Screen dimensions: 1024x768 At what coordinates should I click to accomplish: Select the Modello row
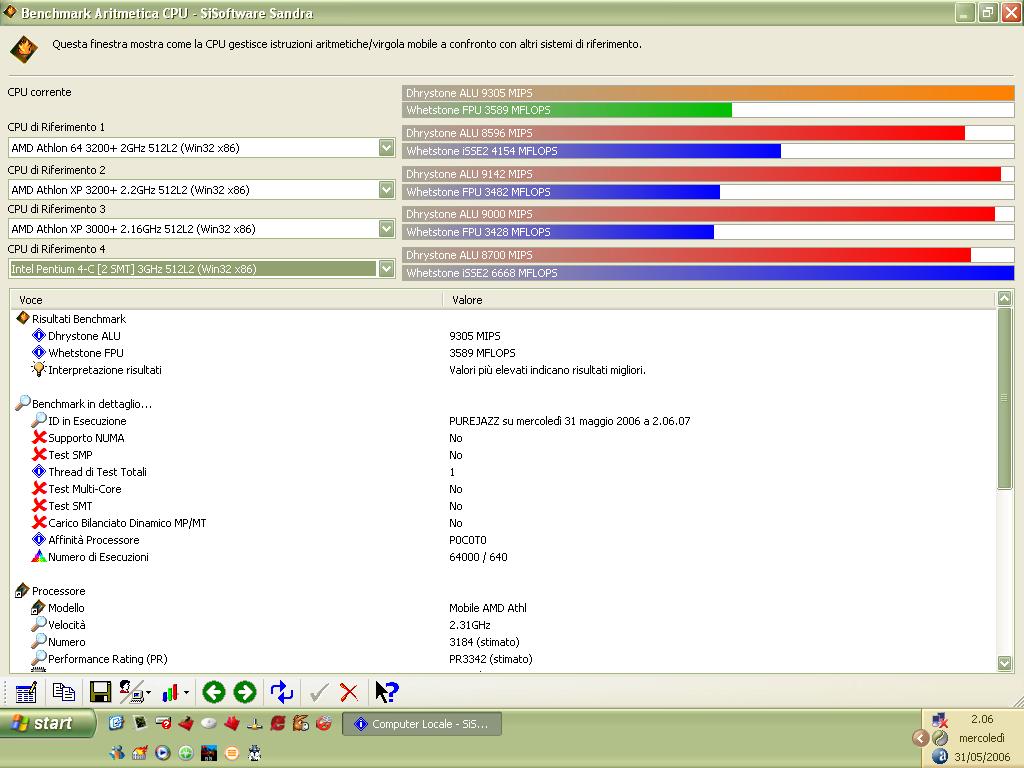(x=504, y=607)
